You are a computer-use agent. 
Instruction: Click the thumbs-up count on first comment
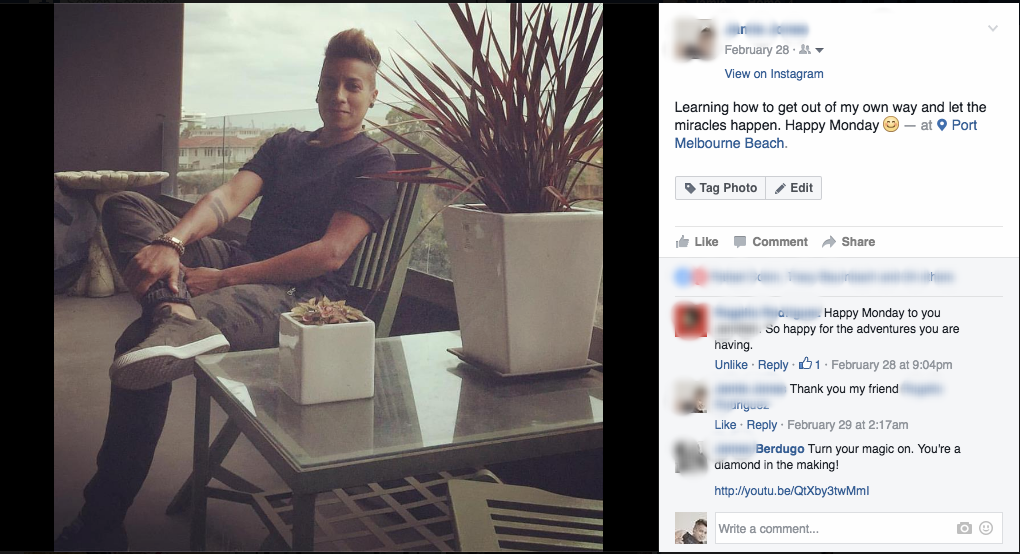pyautogui.click(x=810, y=364)
